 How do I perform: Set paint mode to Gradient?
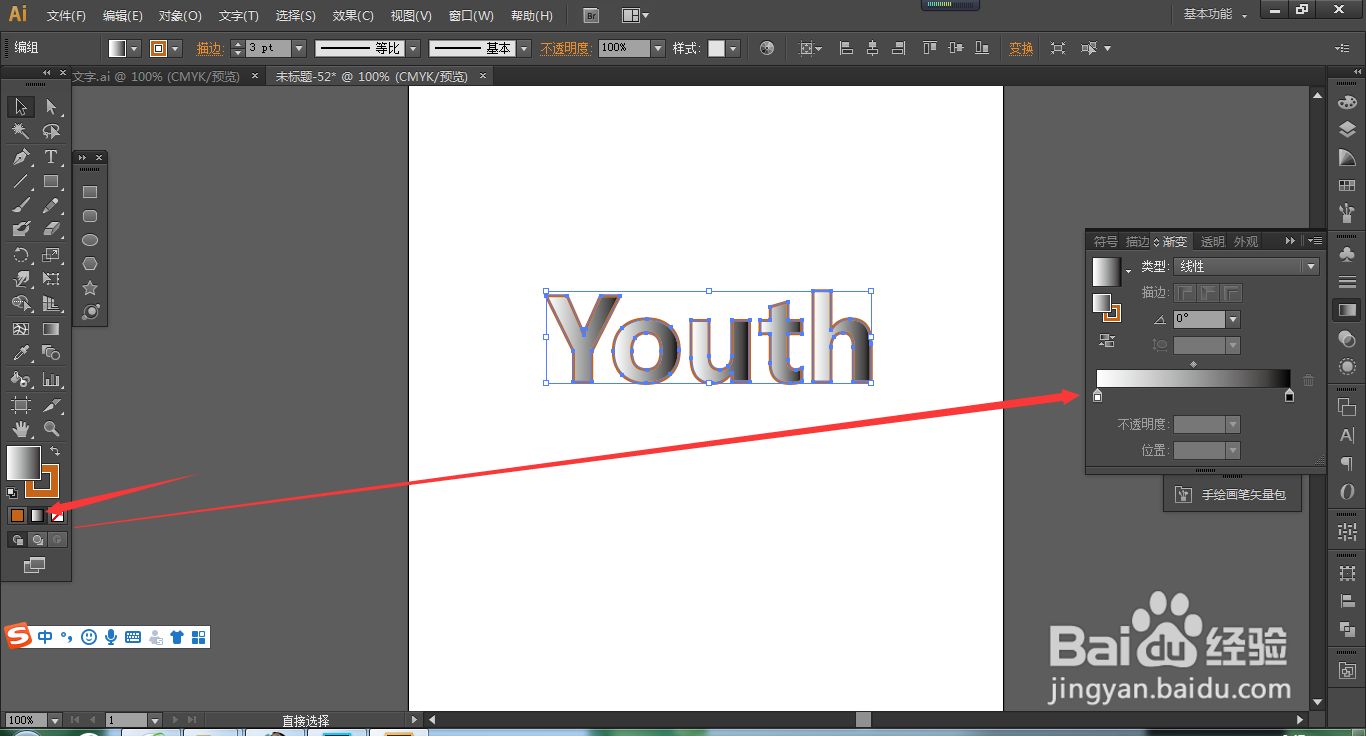click(37, 516)
